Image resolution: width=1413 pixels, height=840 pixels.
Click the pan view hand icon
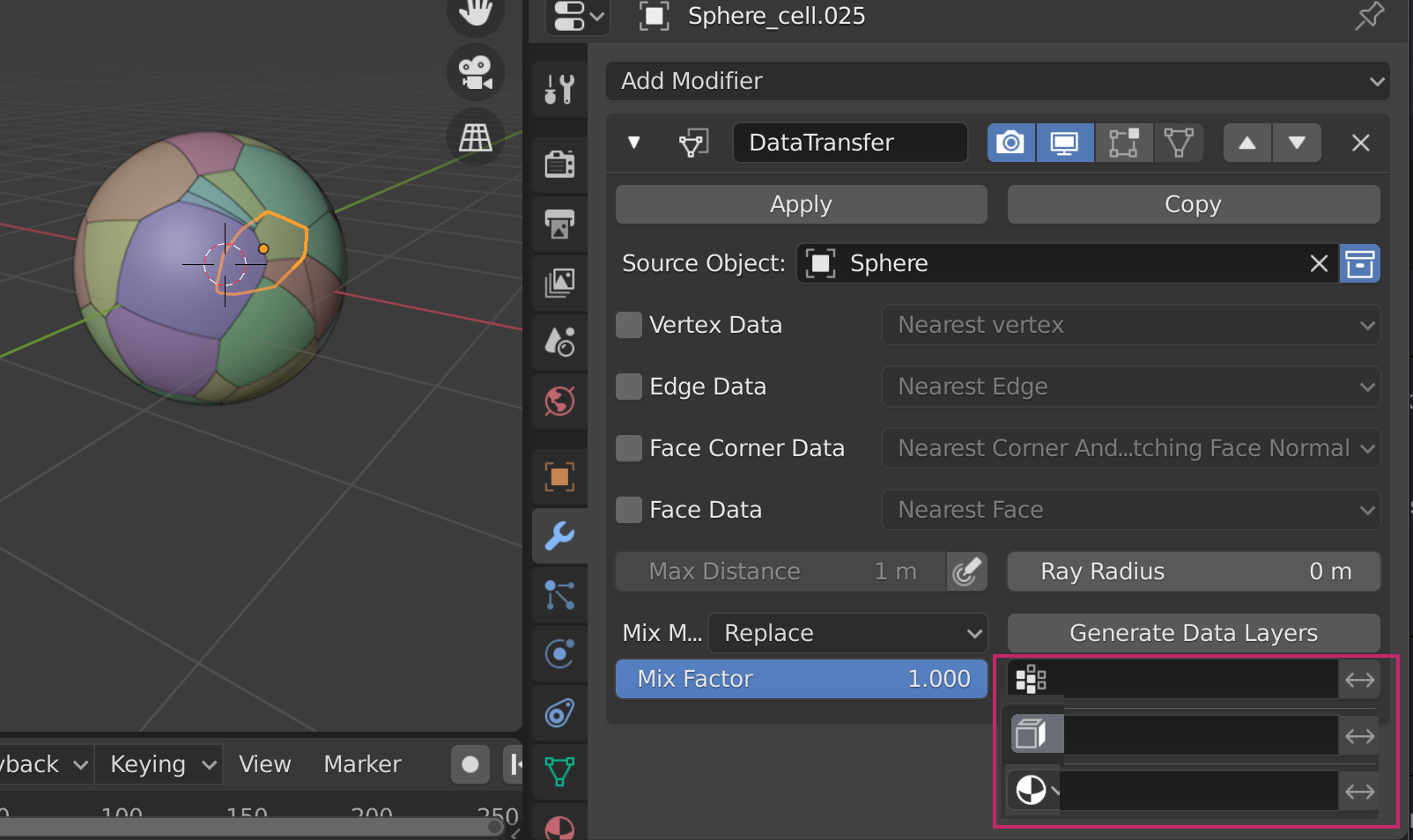click(x=476, y=12)
